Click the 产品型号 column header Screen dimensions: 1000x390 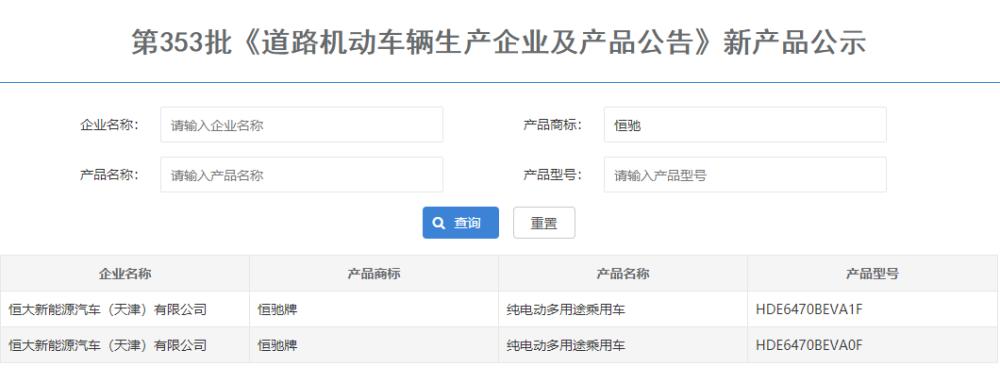(x=872, y=274)
